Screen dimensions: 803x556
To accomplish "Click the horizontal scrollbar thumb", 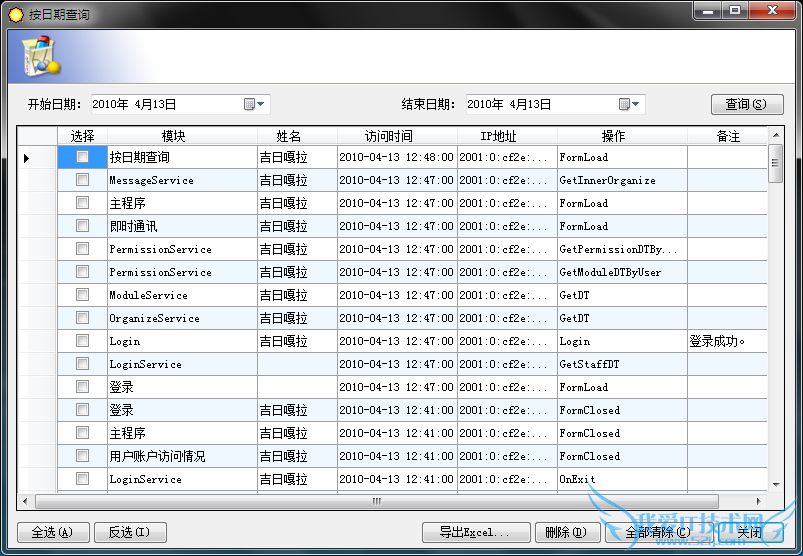I will click(x=376, y=501).
